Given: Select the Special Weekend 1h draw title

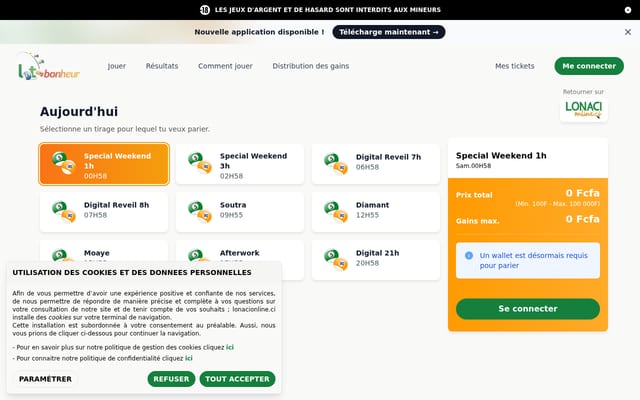Looking at the screenshot, I should 117,161.
